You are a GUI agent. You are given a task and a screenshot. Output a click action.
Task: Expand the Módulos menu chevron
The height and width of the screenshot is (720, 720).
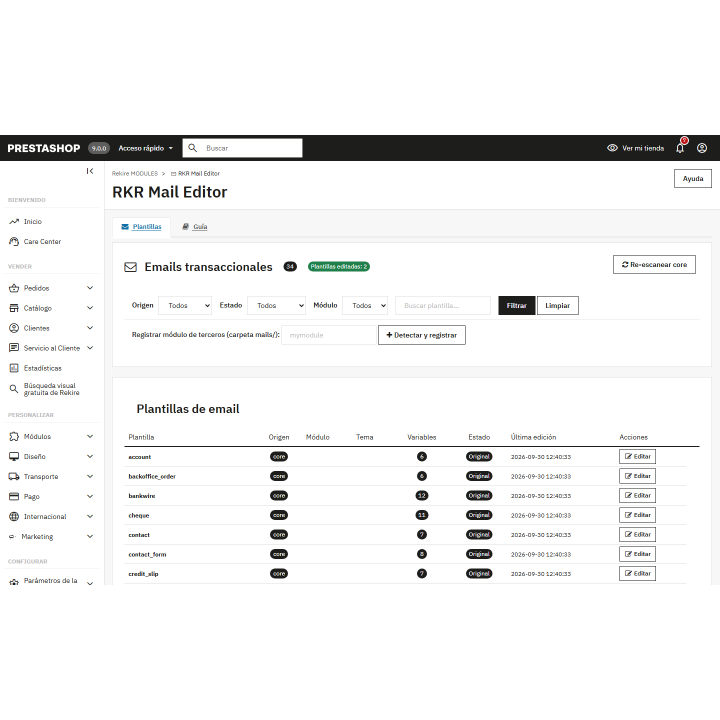(90, 436)
